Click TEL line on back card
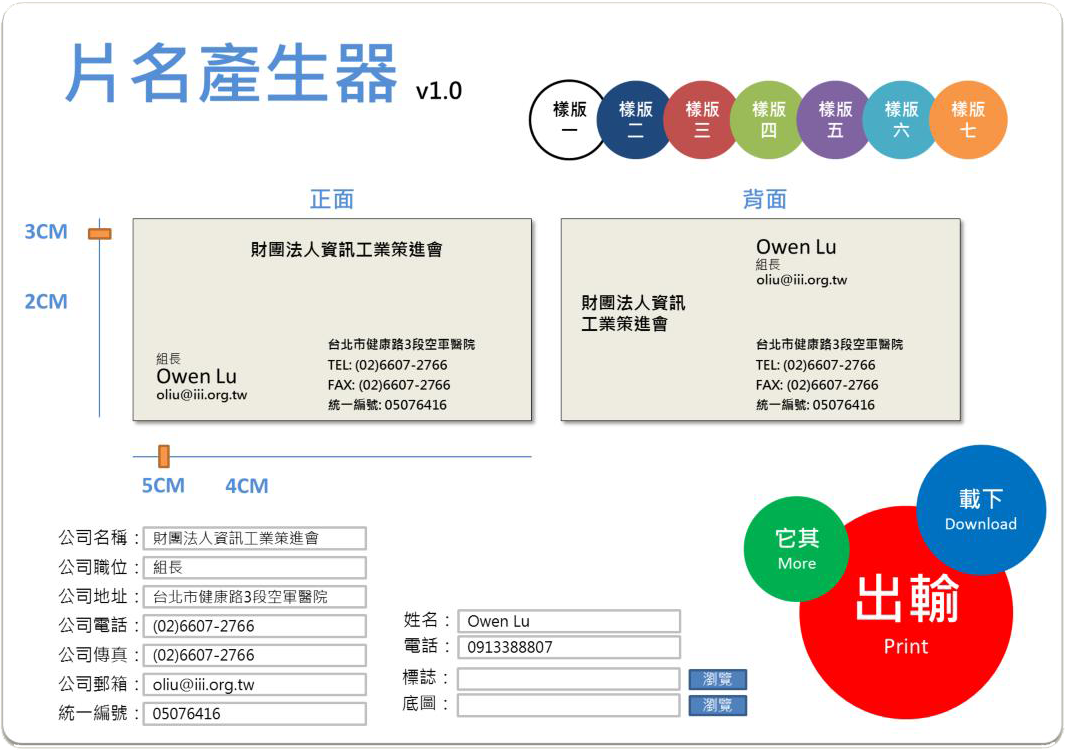Viewport: 1065px width, 750px height. (815, 365)
